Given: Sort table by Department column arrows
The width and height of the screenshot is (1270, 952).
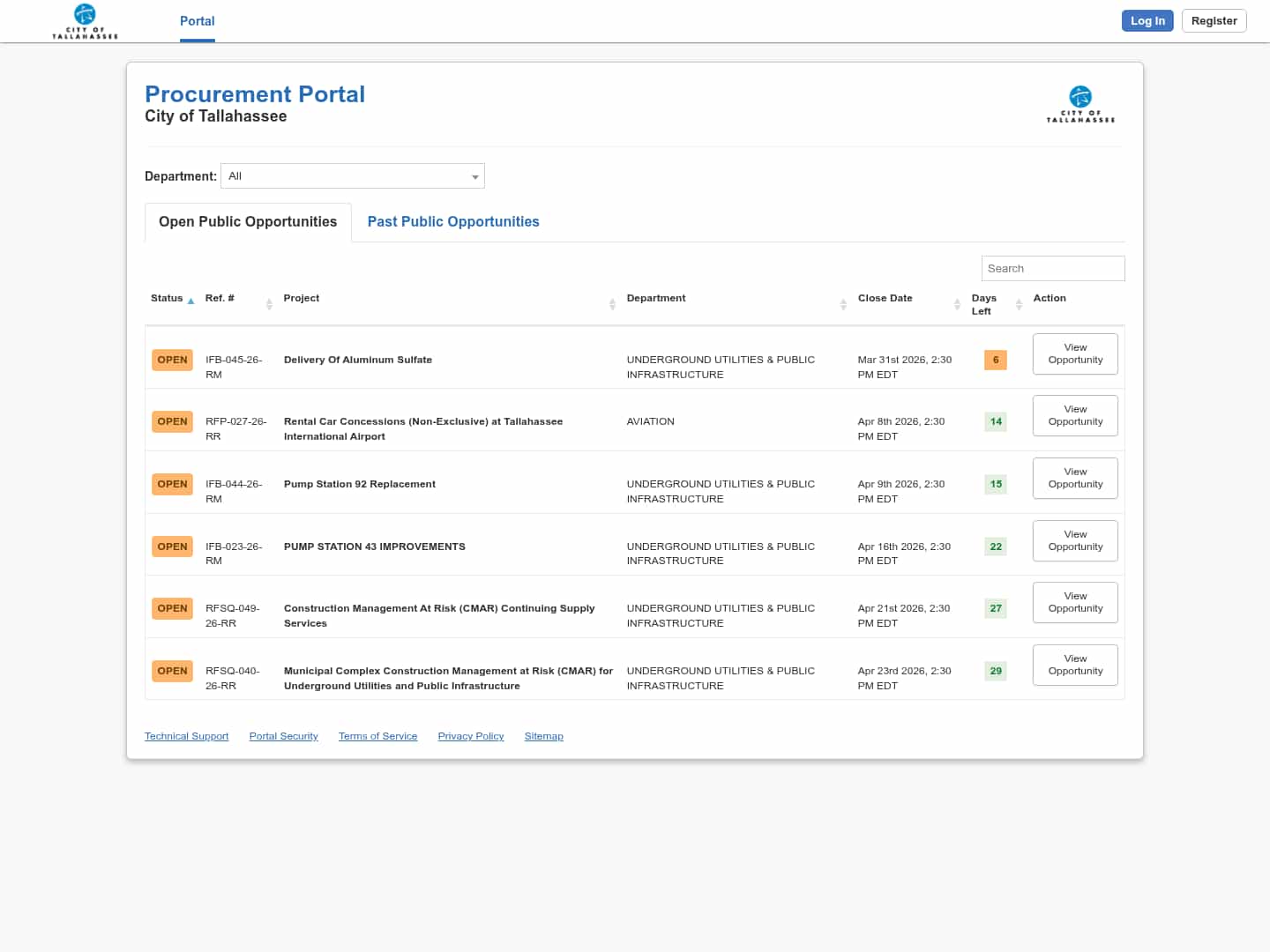Looking at the screenshot, I should [x=843, y=304].
